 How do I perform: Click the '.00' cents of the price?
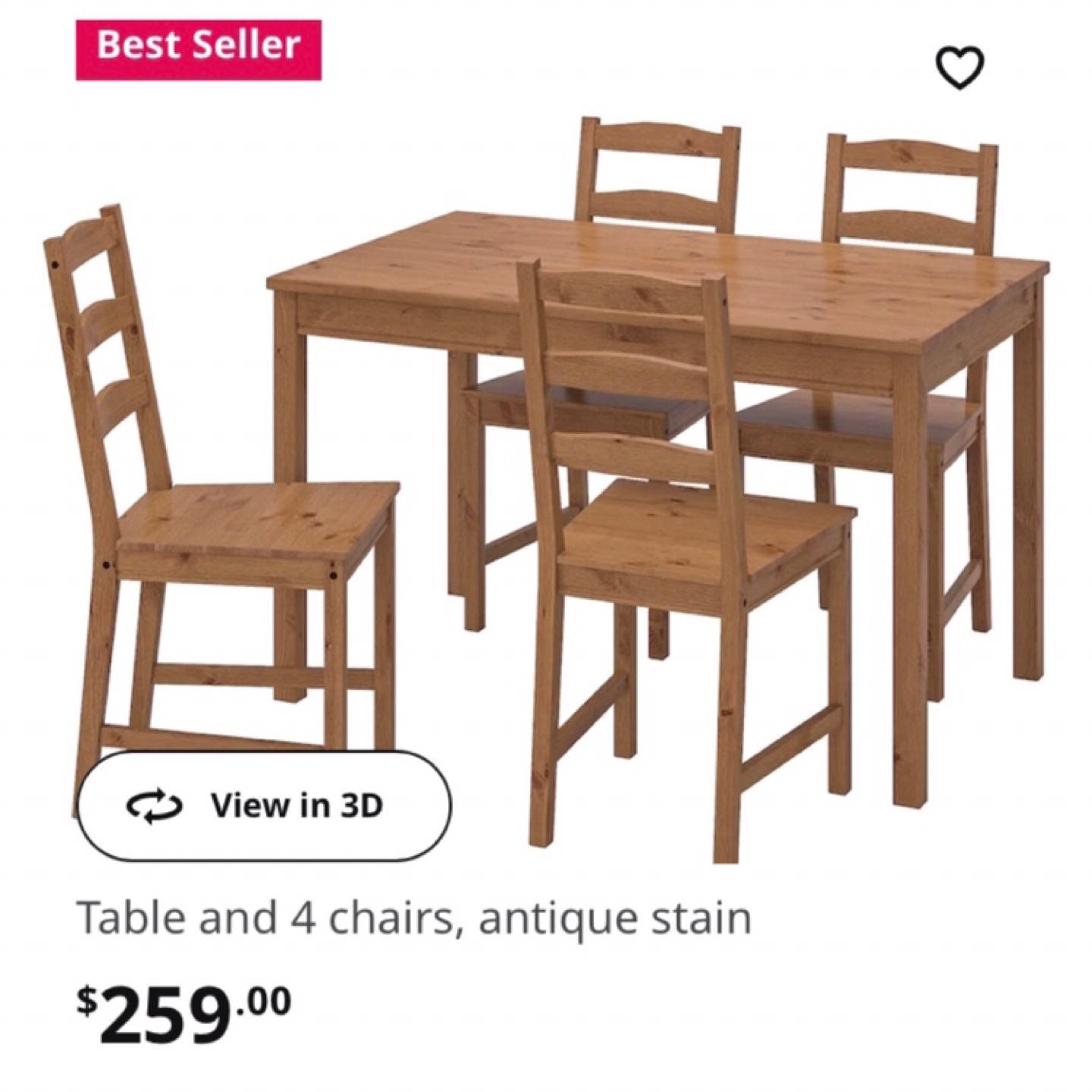click(x=263, y=1001)
